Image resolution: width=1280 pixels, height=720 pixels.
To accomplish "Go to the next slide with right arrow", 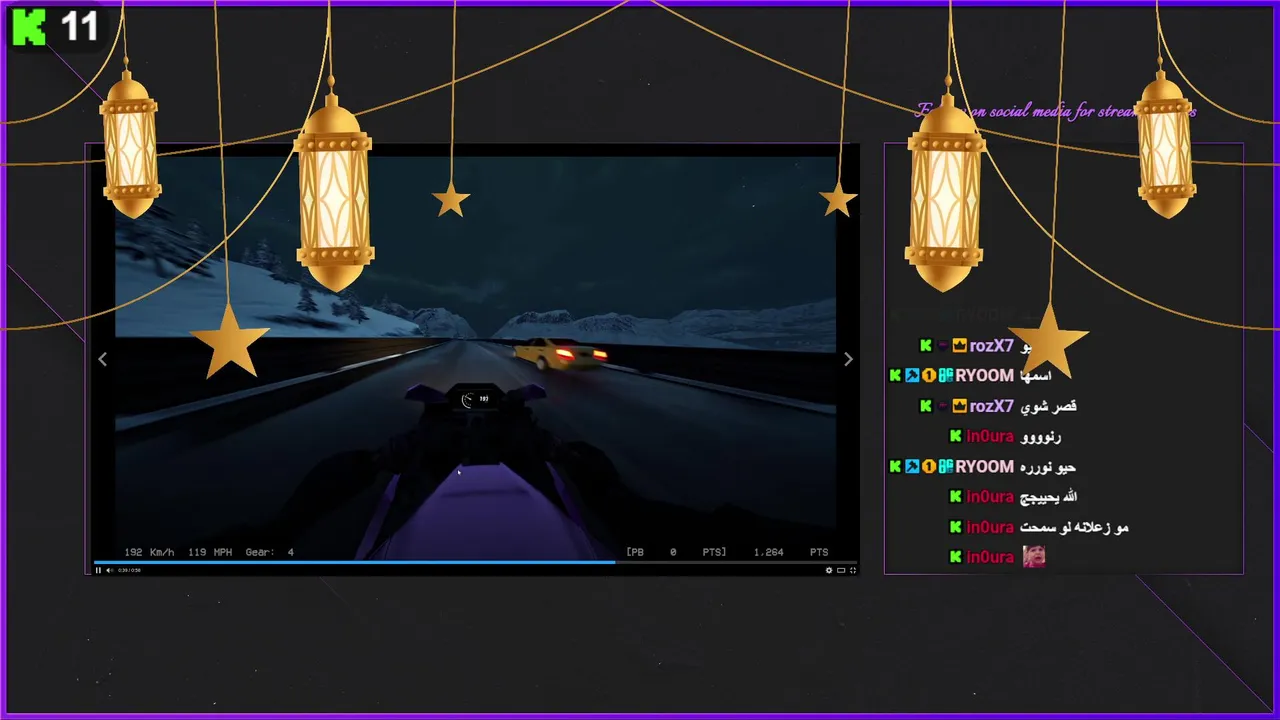I will [x=848, y=359].
